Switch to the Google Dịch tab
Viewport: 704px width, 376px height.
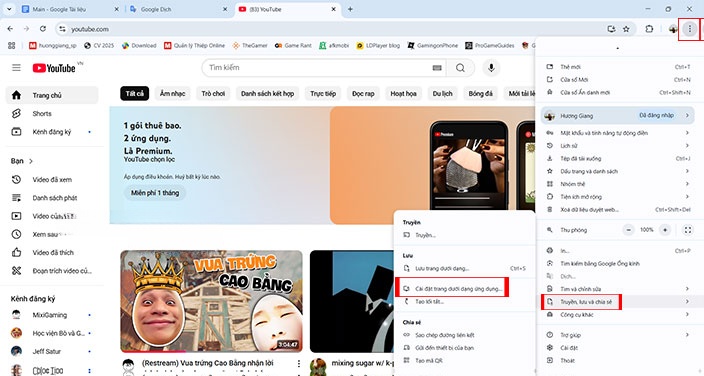tap(179, 9)
